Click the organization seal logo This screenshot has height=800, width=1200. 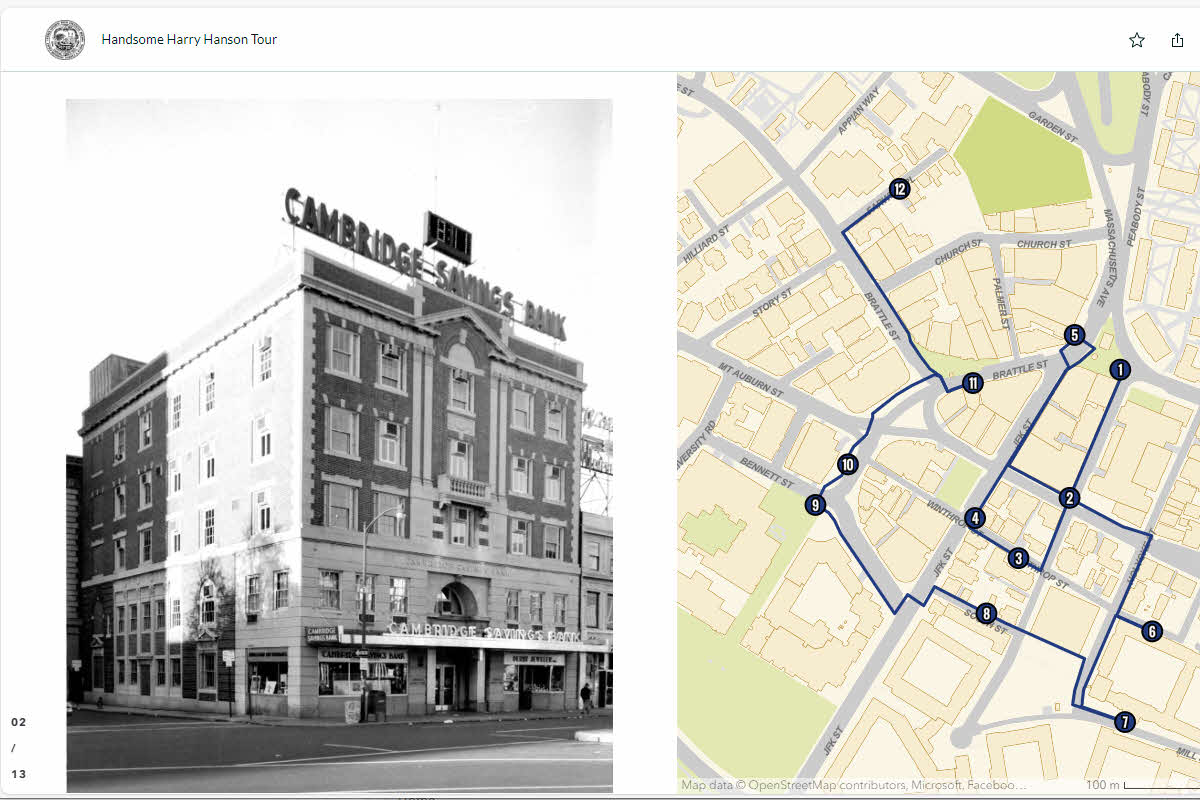point(65,40)
